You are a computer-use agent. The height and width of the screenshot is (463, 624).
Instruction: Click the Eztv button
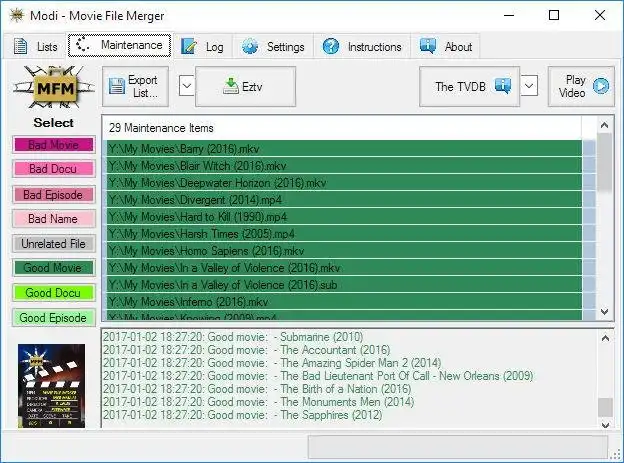click(x=246, y=86)
